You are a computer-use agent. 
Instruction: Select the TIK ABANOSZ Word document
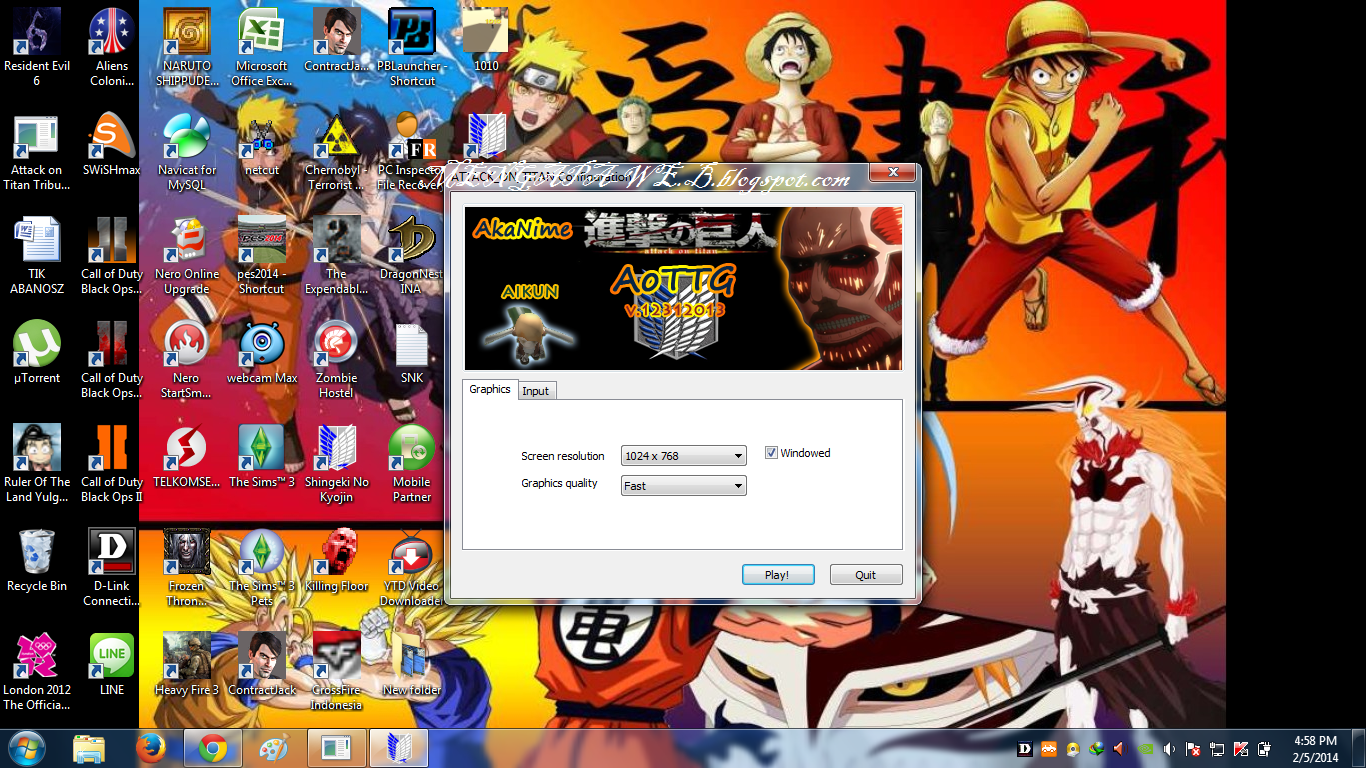[x=37, y=256]
